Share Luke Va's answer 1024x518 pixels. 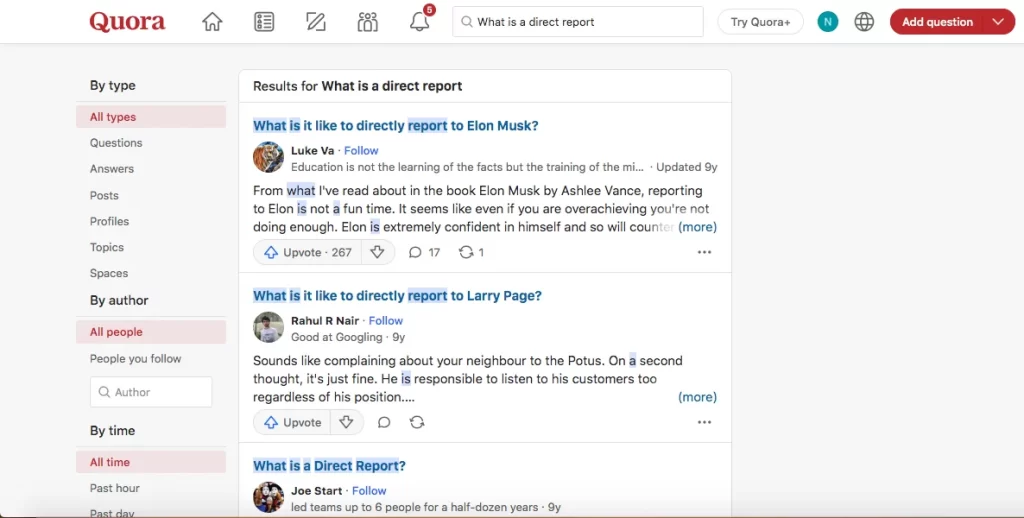pos(471,252)
